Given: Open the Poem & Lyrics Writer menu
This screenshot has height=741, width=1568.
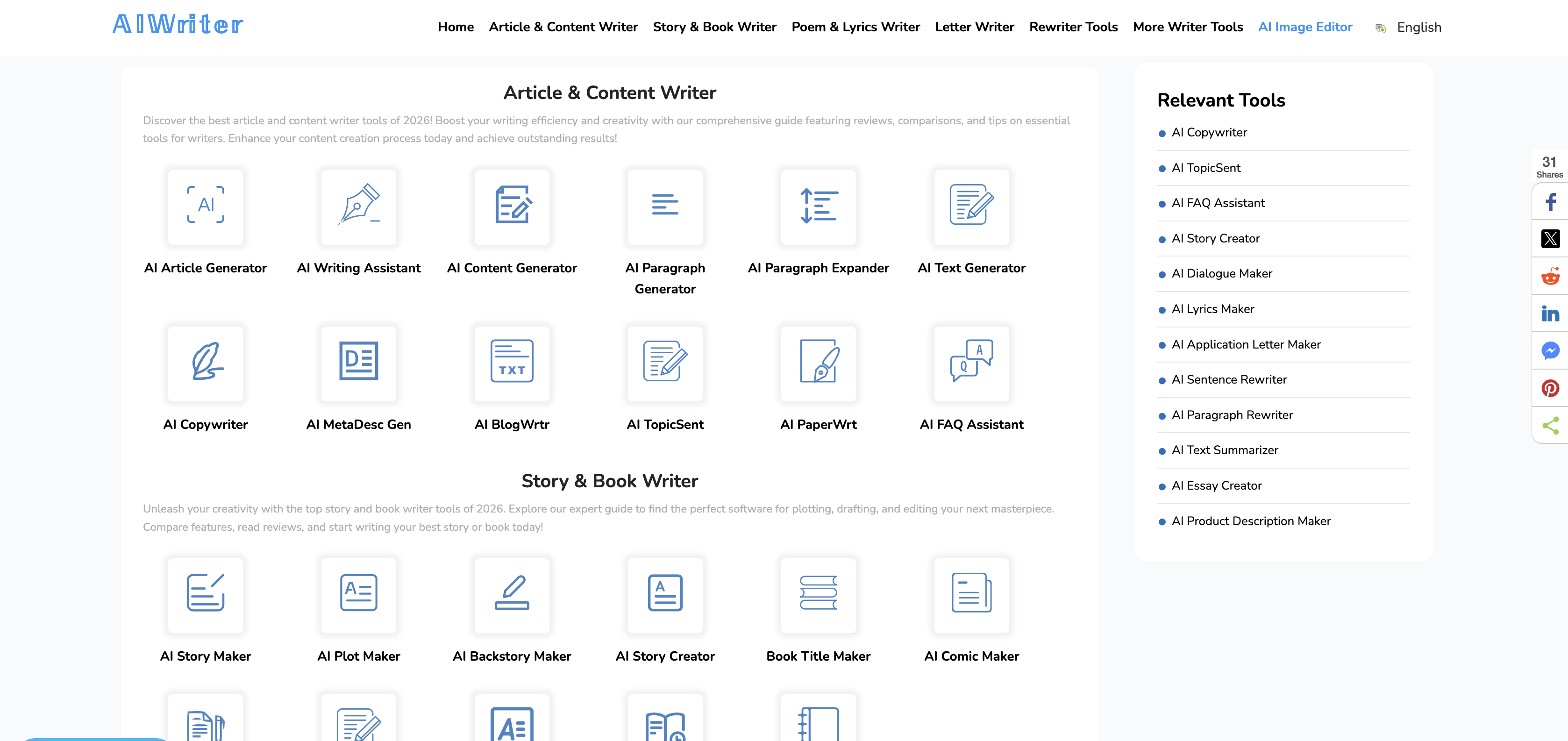Looking at the screenshot, I should (856, 27).
